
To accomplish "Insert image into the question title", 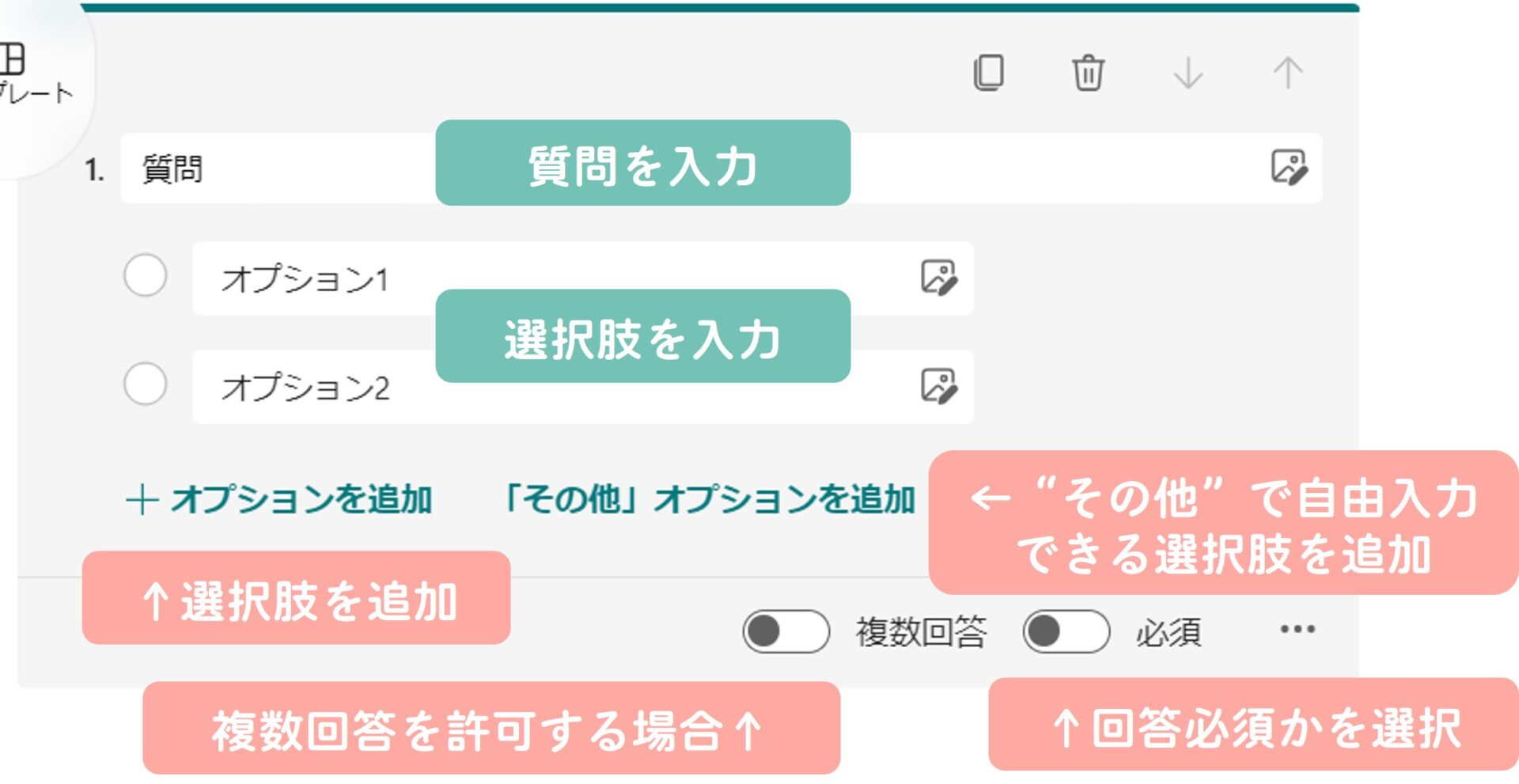I will tap(1288, 168).
